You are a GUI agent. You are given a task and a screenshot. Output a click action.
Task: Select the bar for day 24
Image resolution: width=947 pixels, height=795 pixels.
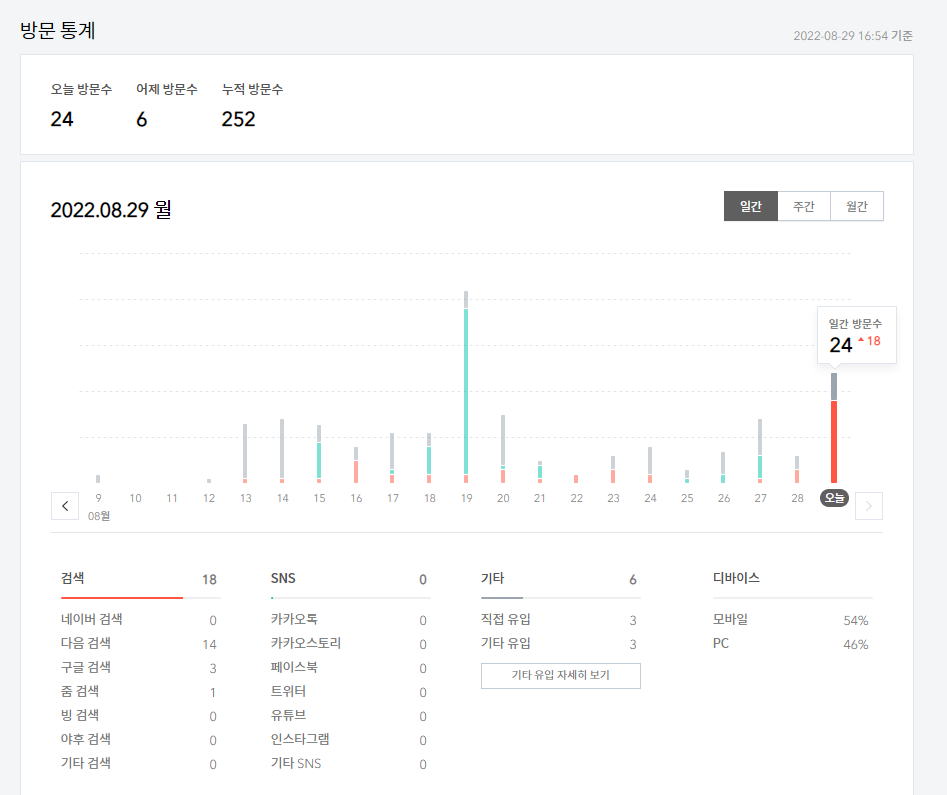pos(650,465)
